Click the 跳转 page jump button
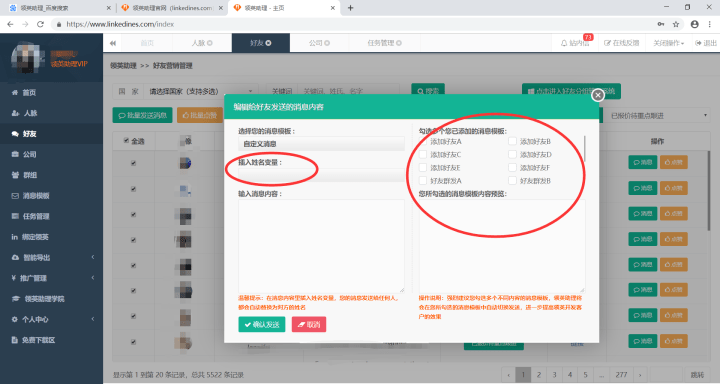The height and width of the screenshot is (384, 720). 697,375
